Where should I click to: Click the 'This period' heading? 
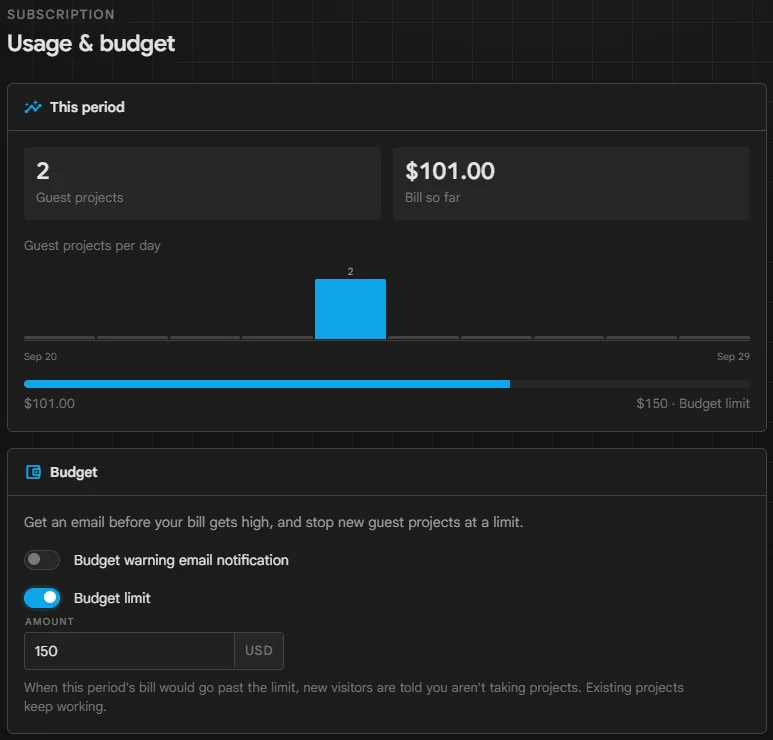(x=87, y=107)
